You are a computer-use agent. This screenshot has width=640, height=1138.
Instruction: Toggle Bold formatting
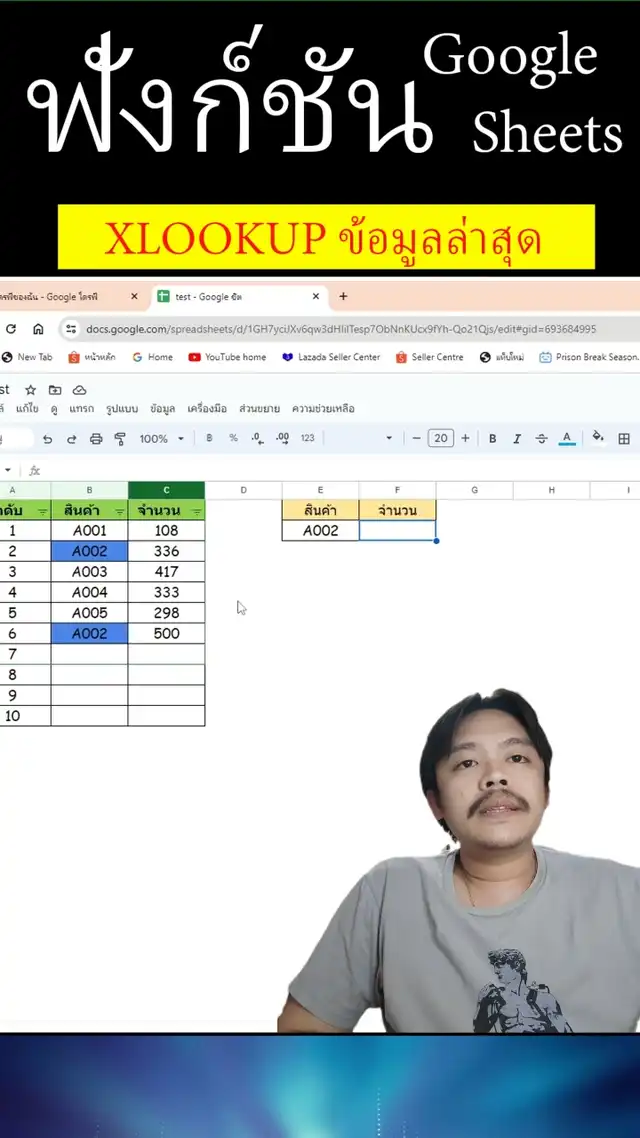click(492, 438)
